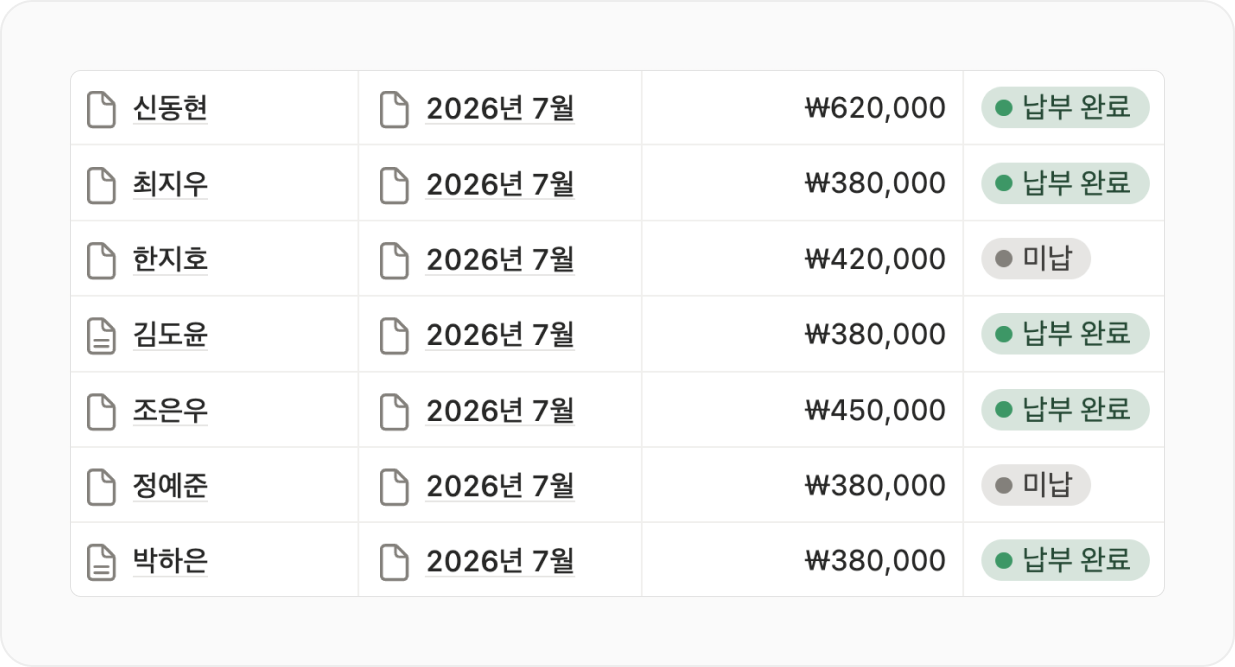Click the page icon beside 최지우

pos(101,184)
